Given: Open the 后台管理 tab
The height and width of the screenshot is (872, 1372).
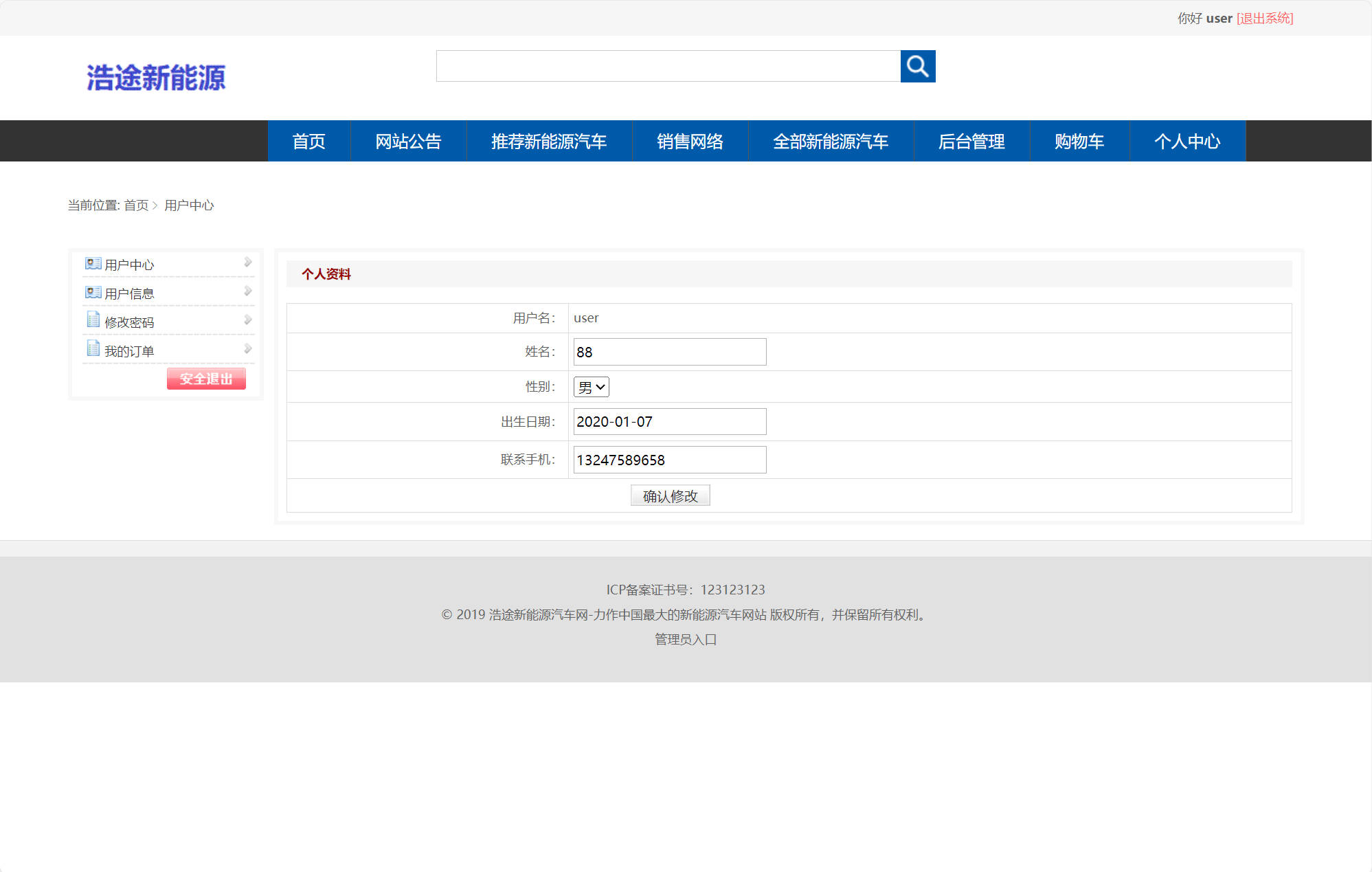Looking at the screenshot, I should (x=972, y=141).
